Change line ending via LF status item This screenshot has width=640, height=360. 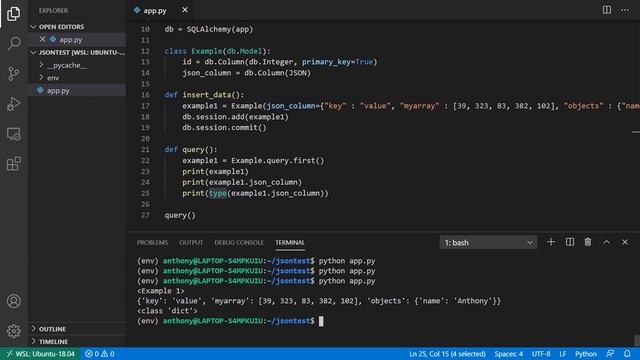(x=562, y=354)
